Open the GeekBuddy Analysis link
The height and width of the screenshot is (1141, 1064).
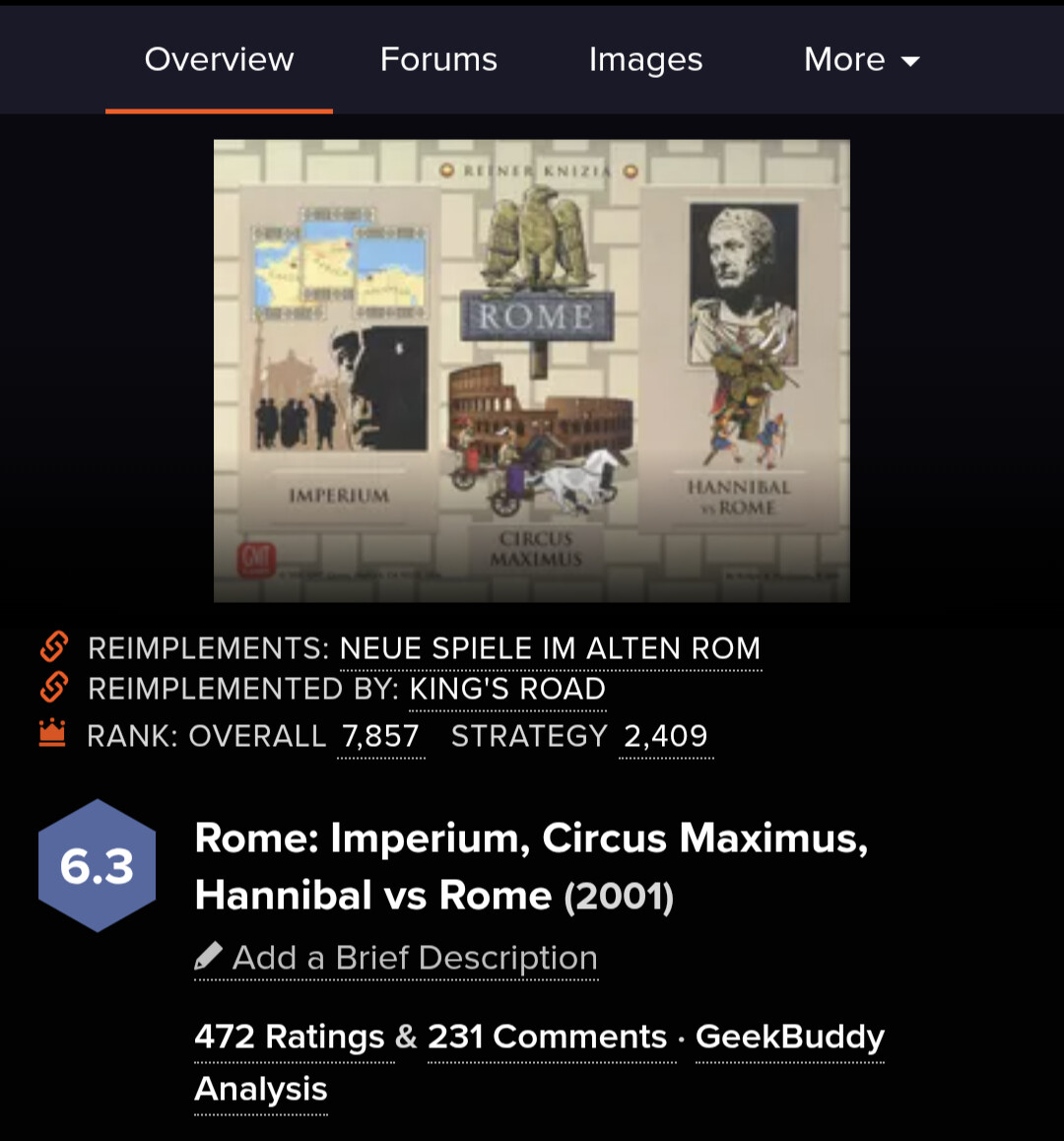789,1037
